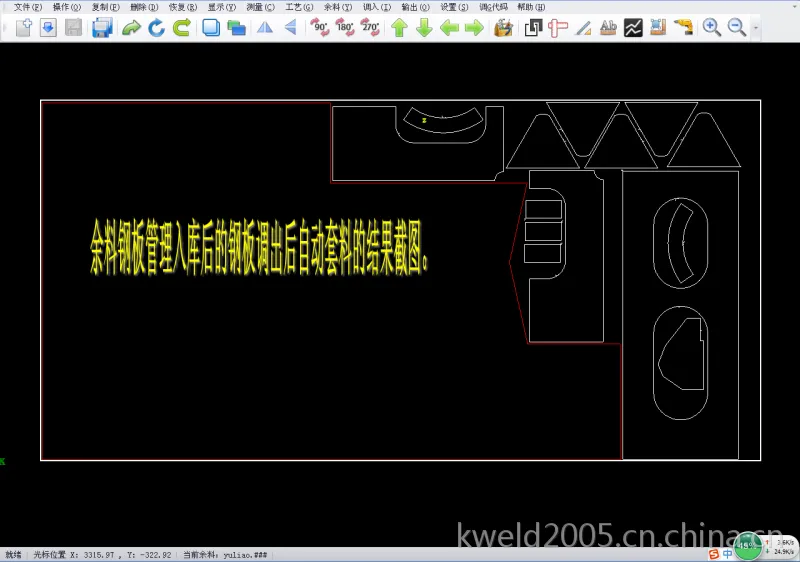Screen dimensions: 800x562
Task: Open the 测量(C) menu
Action: 260,7
